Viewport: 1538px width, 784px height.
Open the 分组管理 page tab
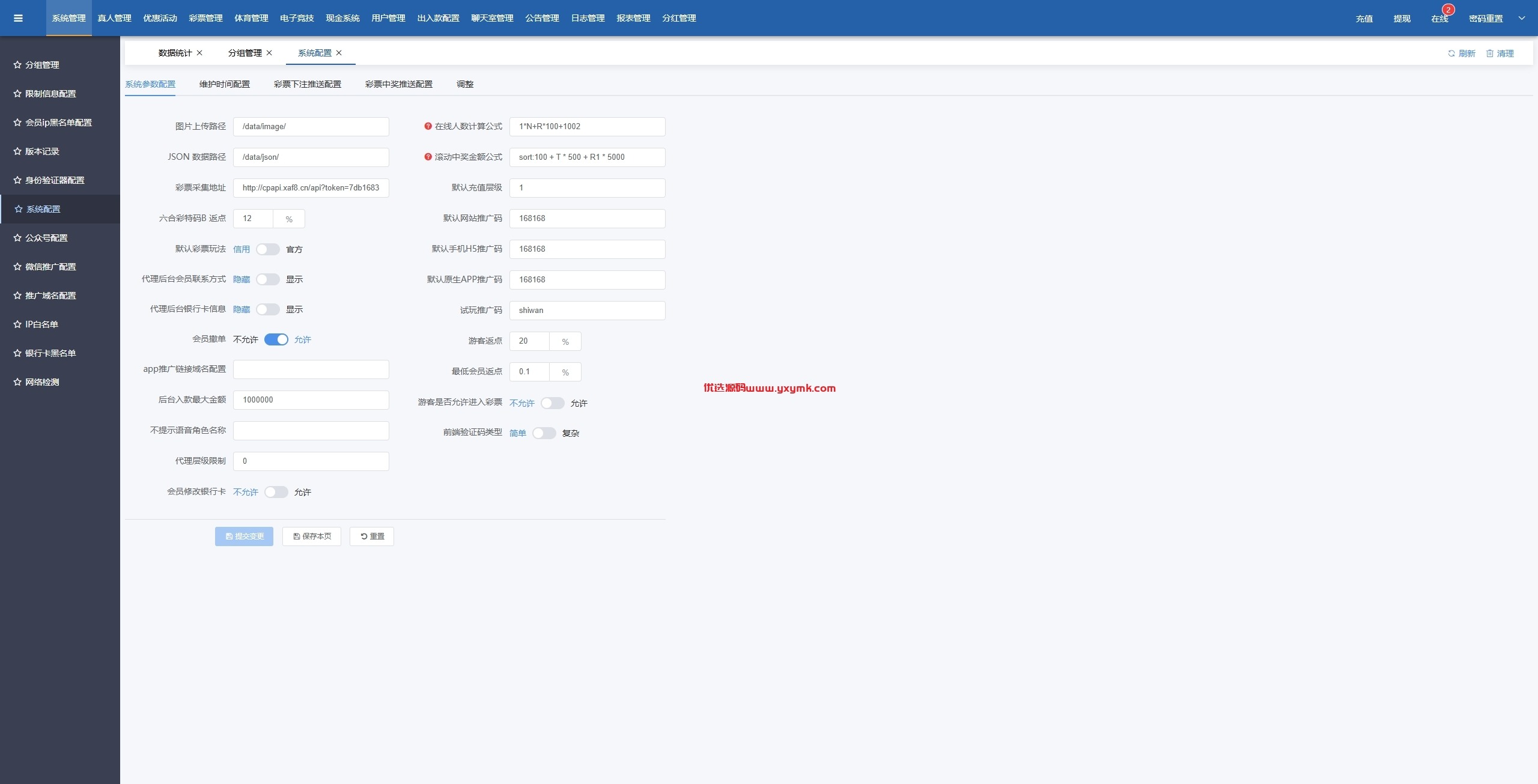(245, 53)
